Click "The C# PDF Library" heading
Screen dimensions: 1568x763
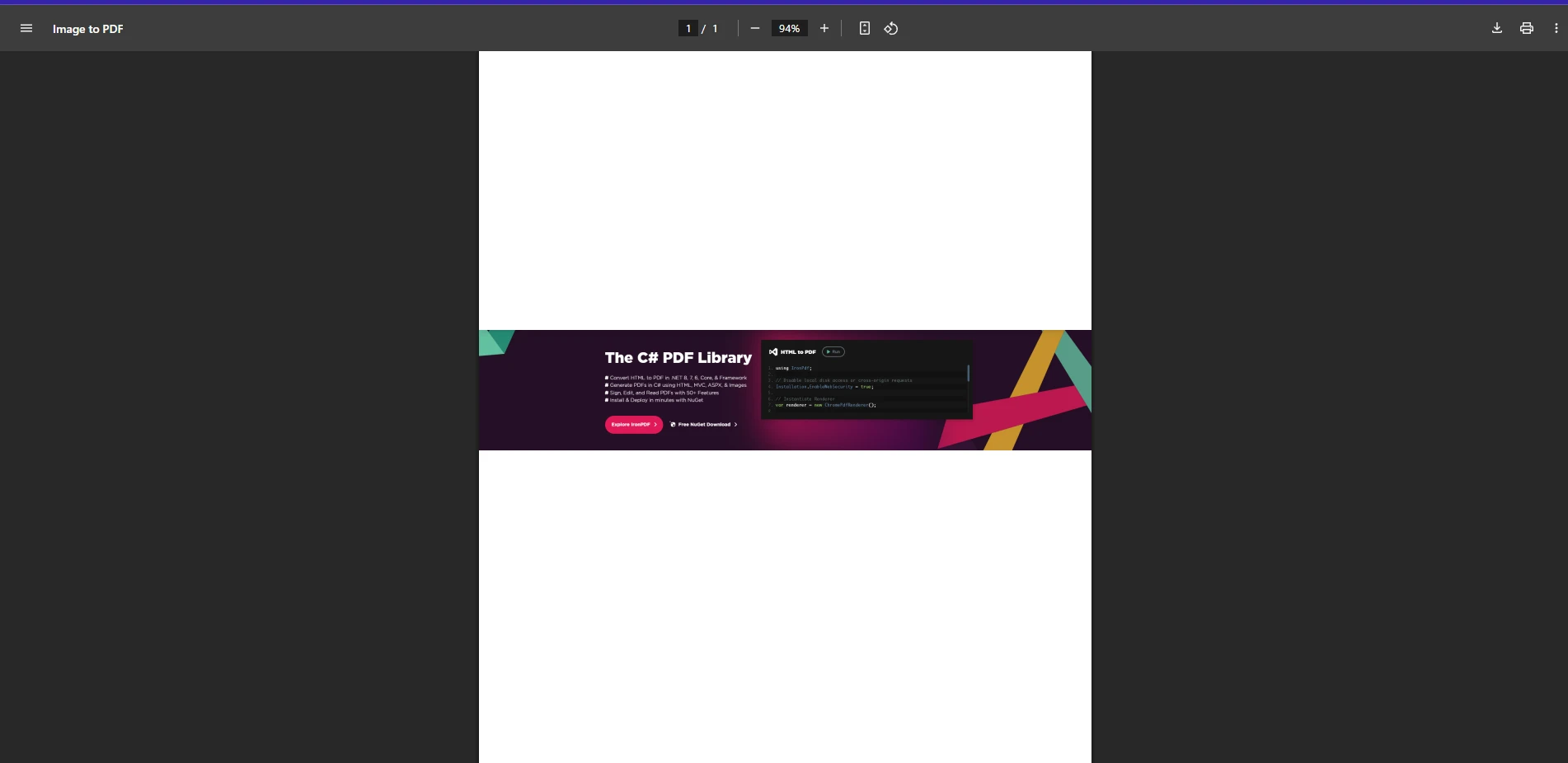click(678, 358)
